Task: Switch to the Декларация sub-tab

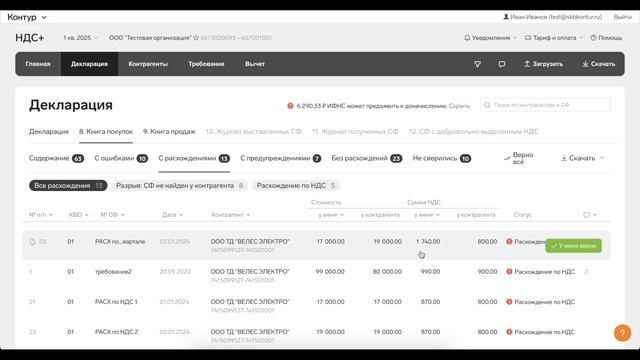Action: pos(49,131)
